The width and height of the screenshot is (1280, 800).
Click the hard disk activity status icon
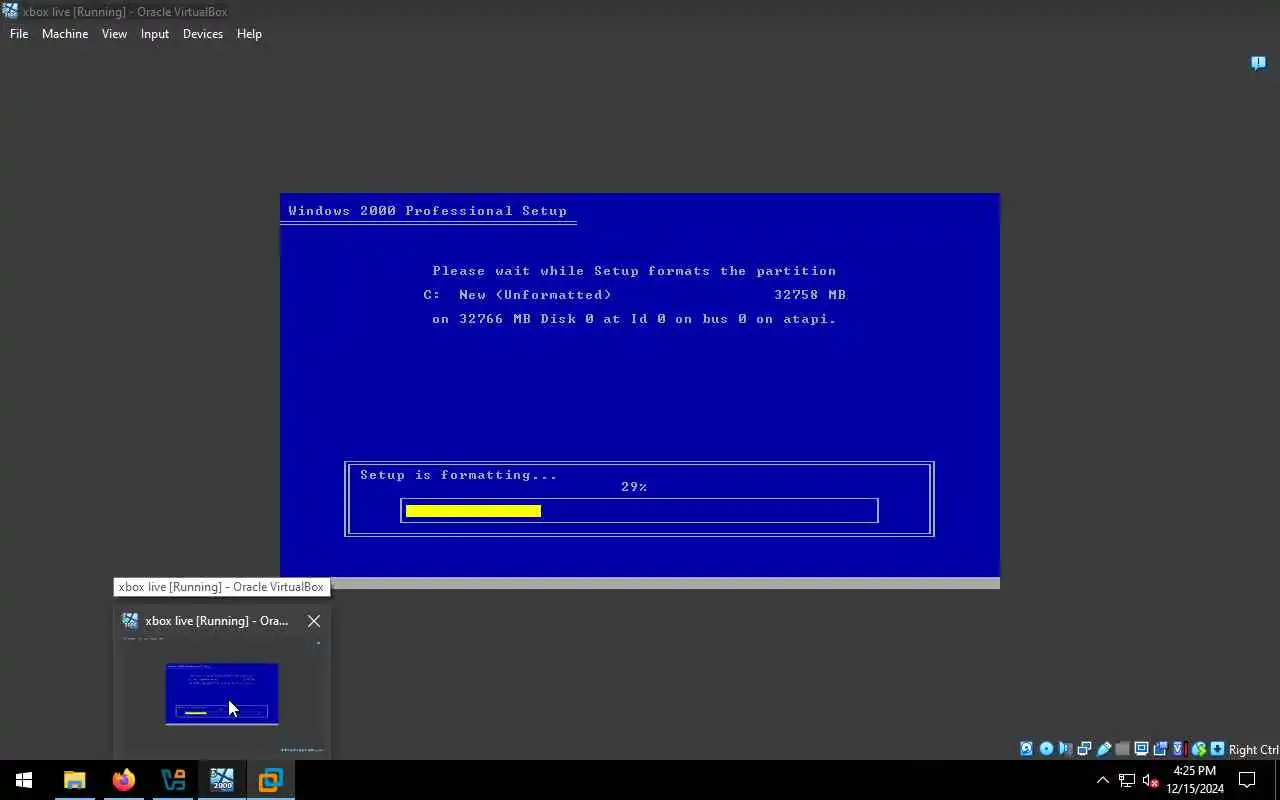point(1026,749)
